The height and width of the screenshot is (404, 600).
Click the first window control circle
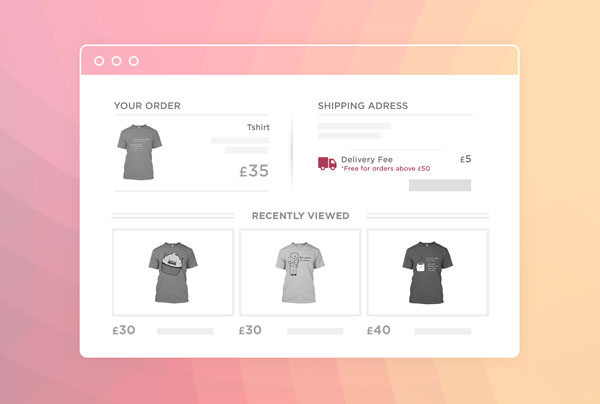tap(99, 61)
